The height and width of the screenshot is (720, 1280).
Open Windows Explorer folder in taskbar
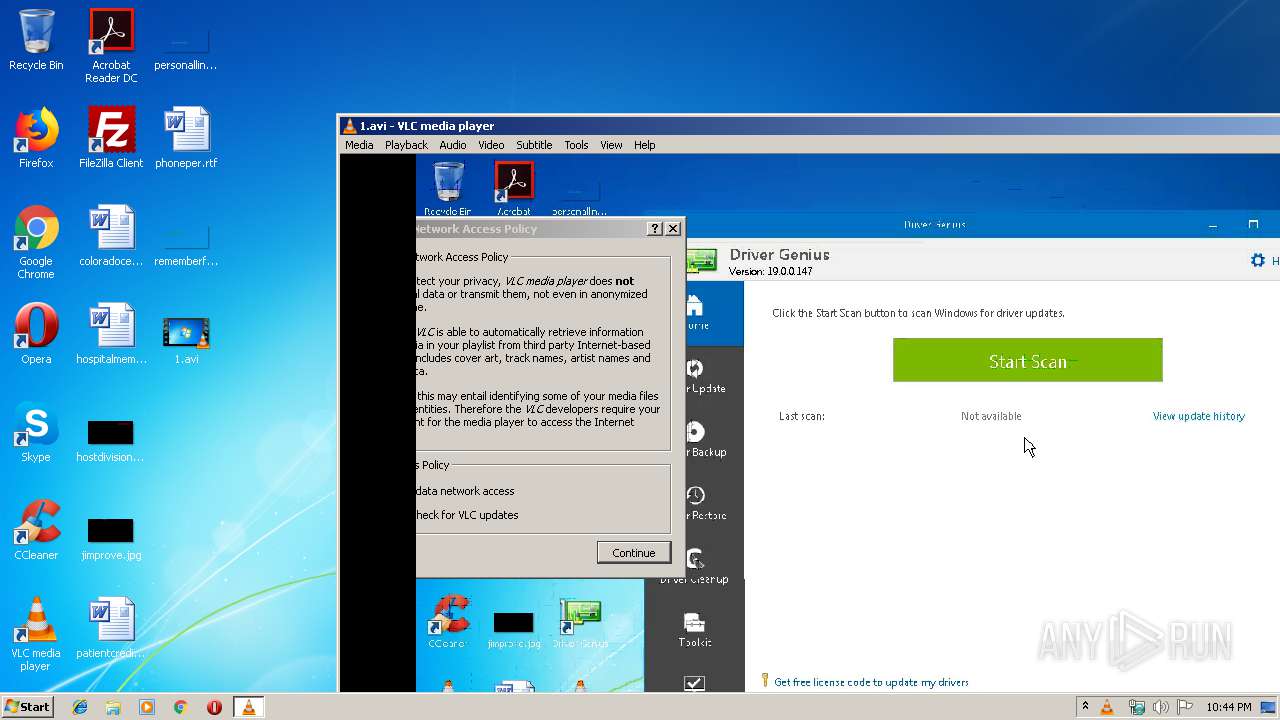(x=113, y=707)
